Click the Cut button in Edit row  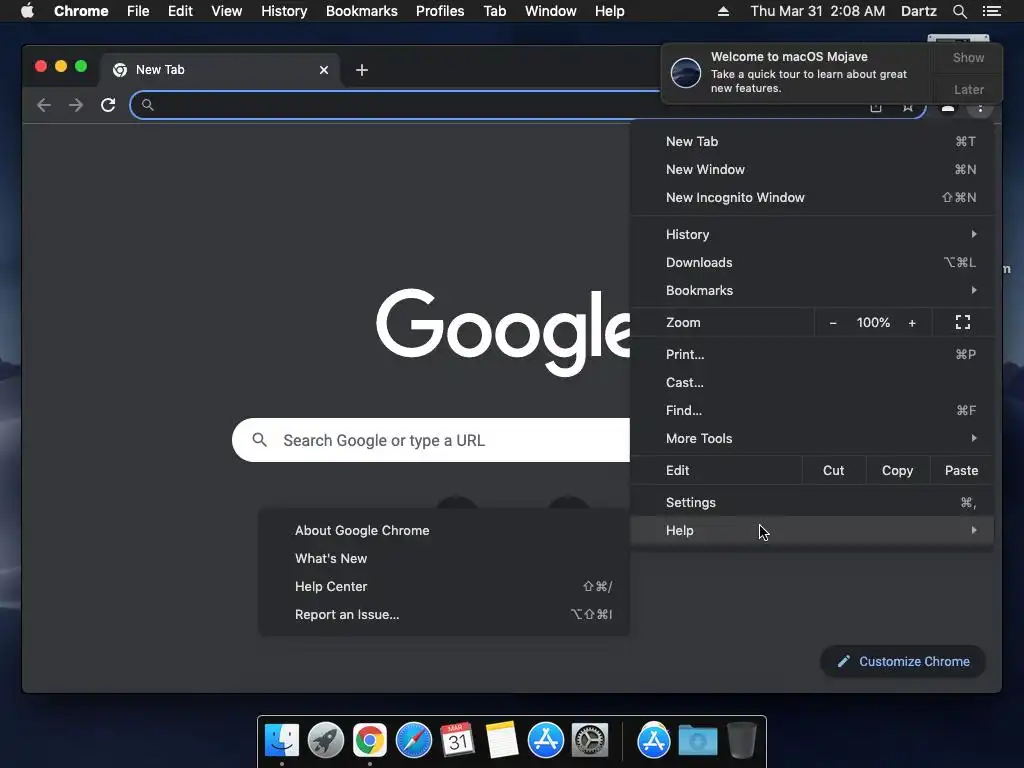click(833, 471)
